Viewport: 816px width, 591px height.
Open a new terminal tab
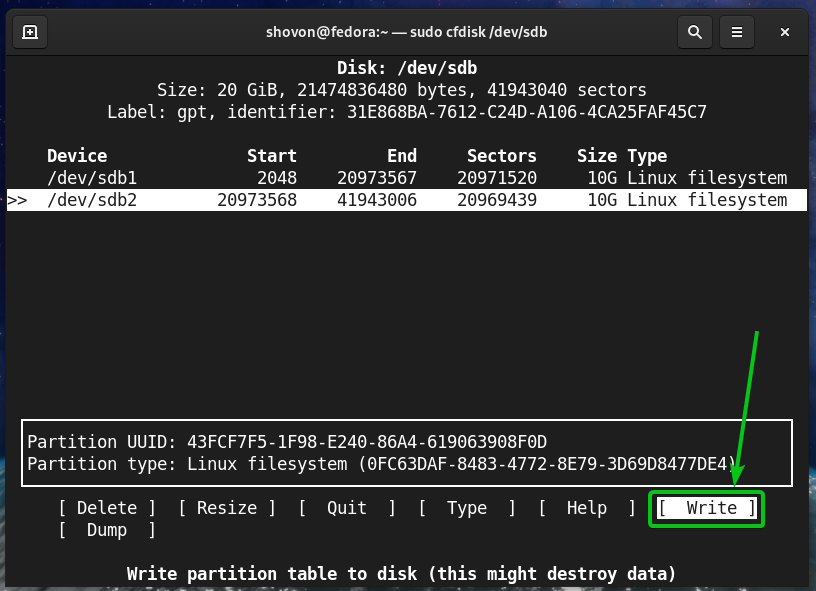tap(30, 32)
